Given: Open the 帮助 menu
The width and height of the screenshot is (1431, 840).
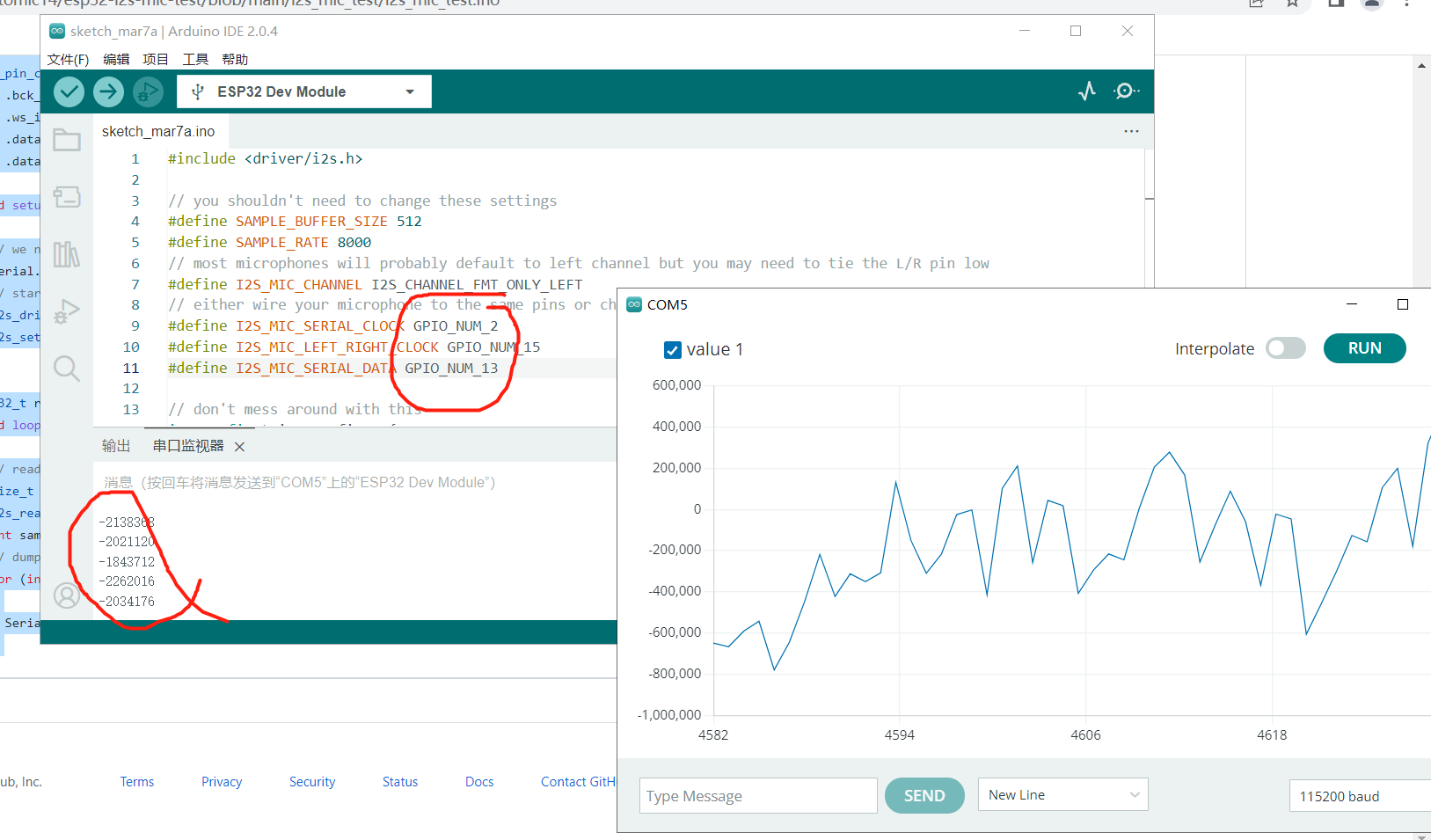Looking at the screenshot, I should [x=235, y=59].
